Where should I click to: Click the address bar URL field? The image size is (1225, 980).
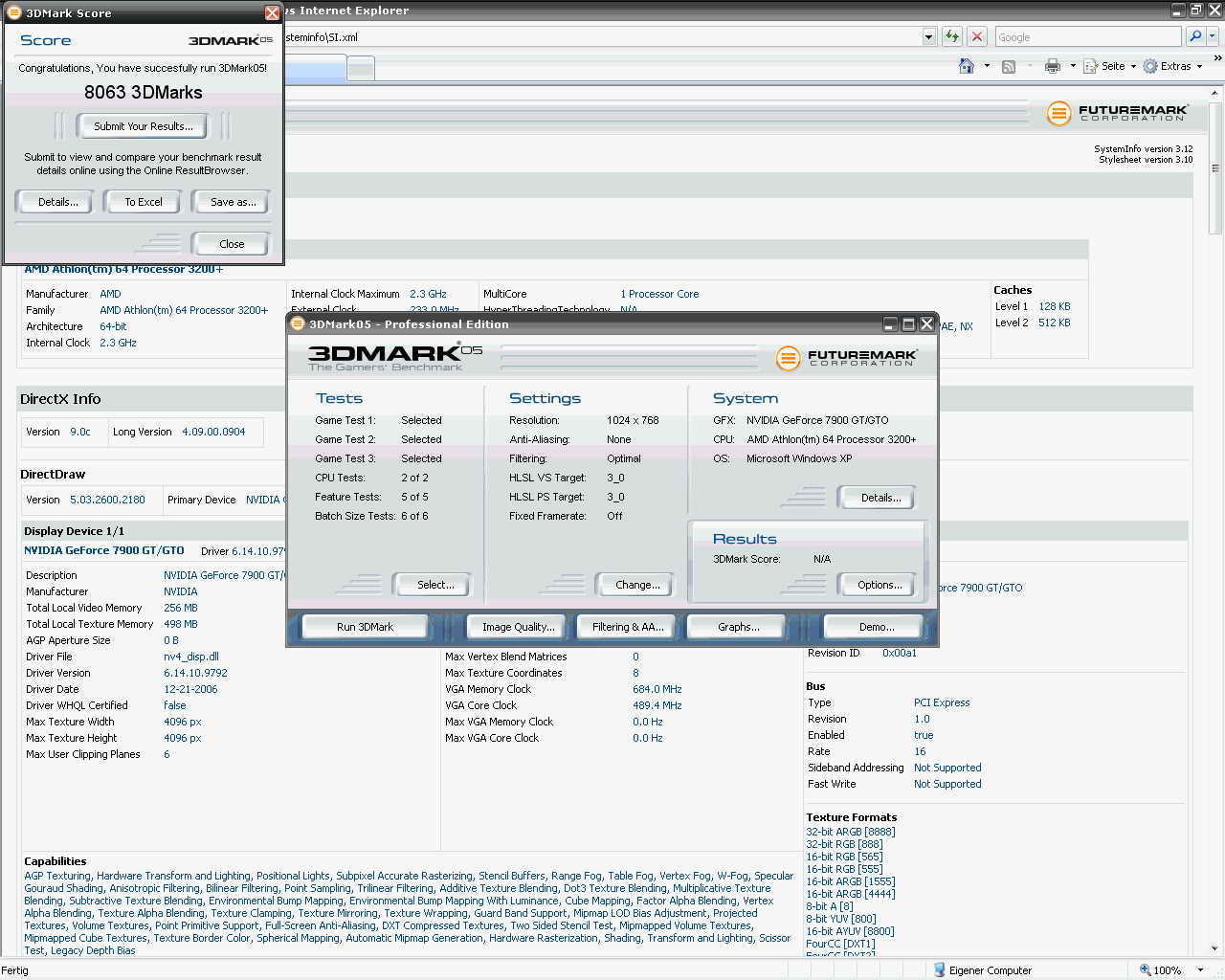pos(603,37)
